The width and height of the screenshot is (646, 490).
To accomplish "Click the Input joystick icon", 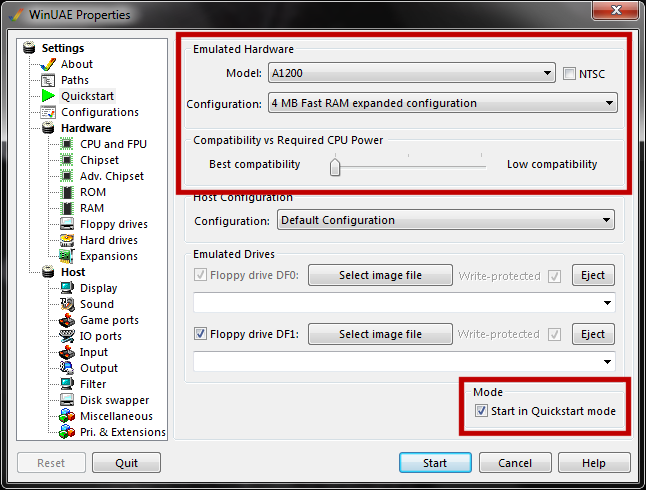I will click(67, 352).
